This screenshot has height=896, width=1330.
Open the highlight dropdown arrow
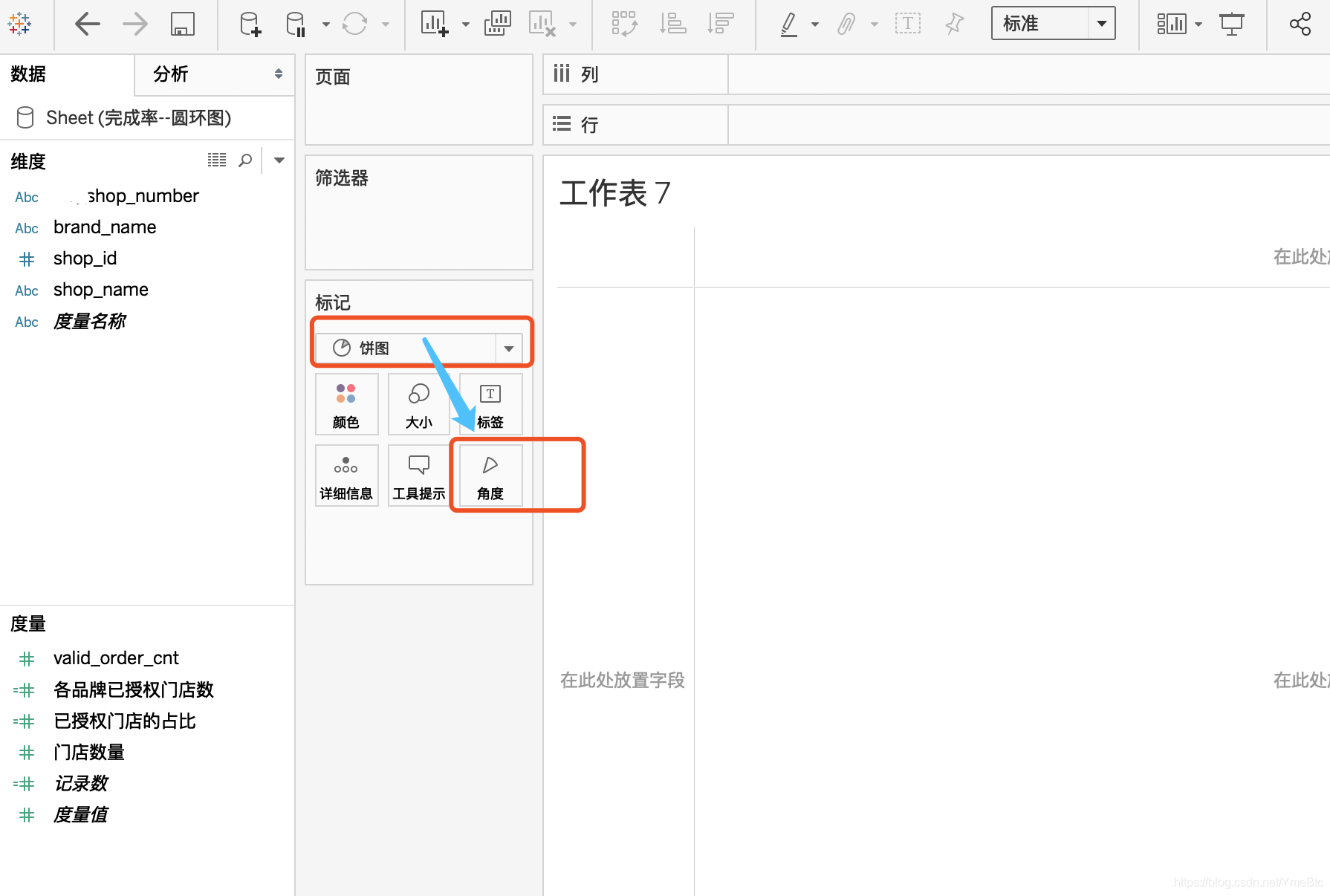pyautogui.click(x=815, y=25)
